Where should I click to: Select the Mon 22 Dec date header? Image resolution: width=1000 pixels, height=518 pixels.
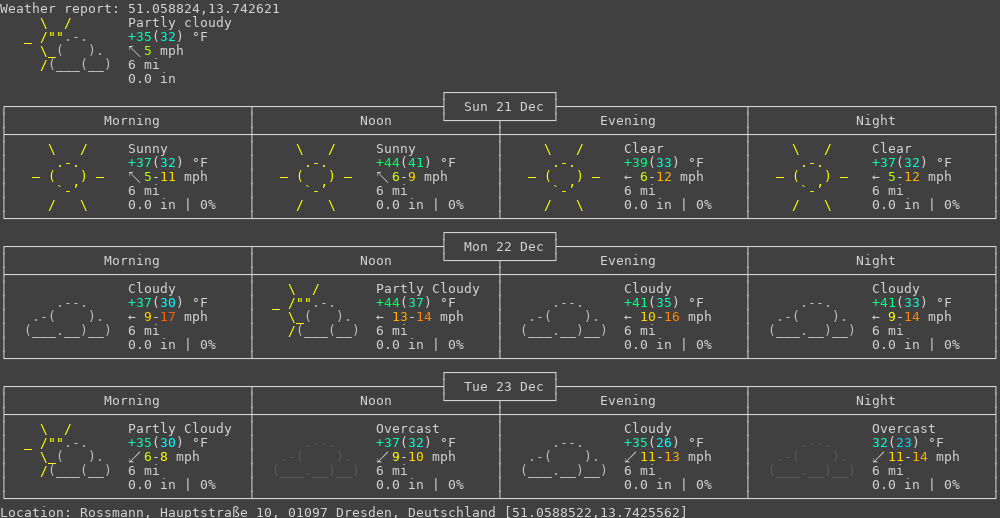click(500, 247)
